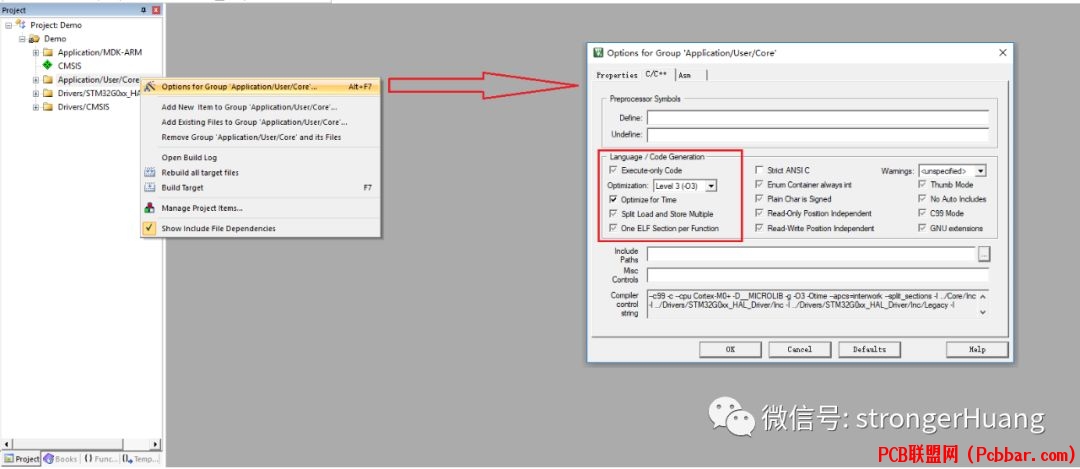Click the Manage Project Items icon
The width and height of the screenshot is (1080, 469).
point(149,207)
